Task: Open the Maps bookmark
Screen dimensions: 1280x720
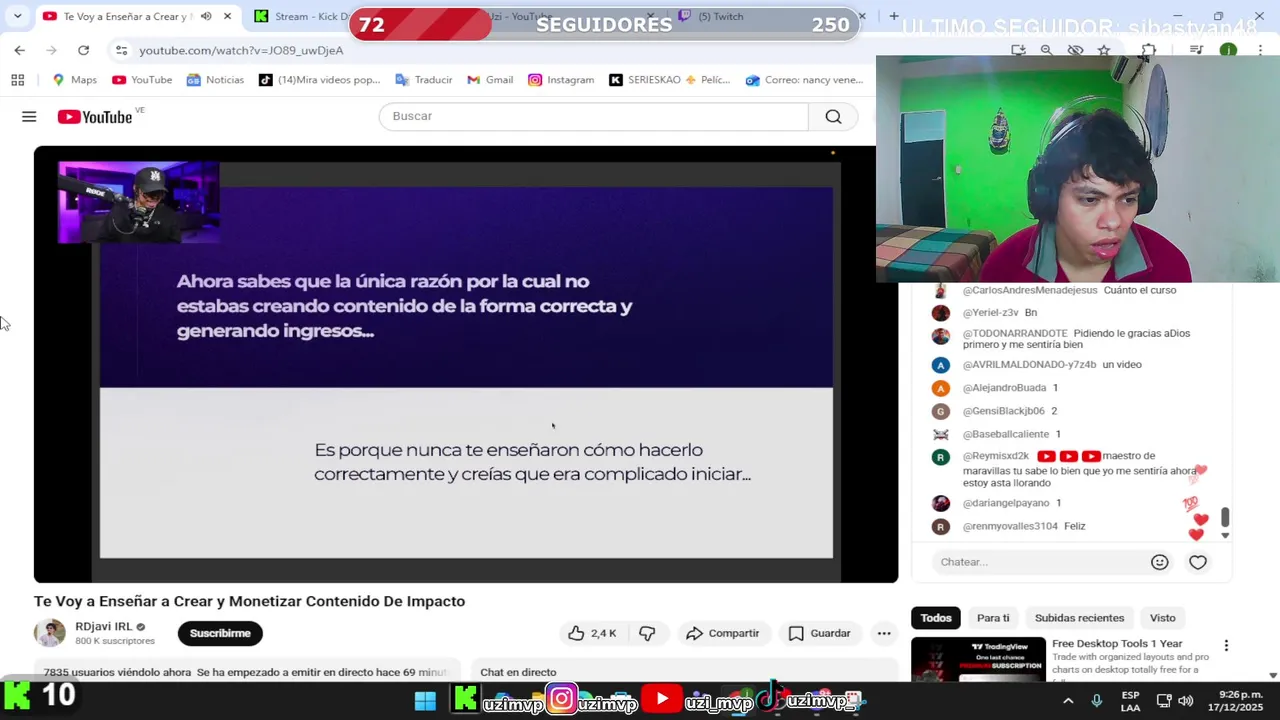Action: click(75, 80)
